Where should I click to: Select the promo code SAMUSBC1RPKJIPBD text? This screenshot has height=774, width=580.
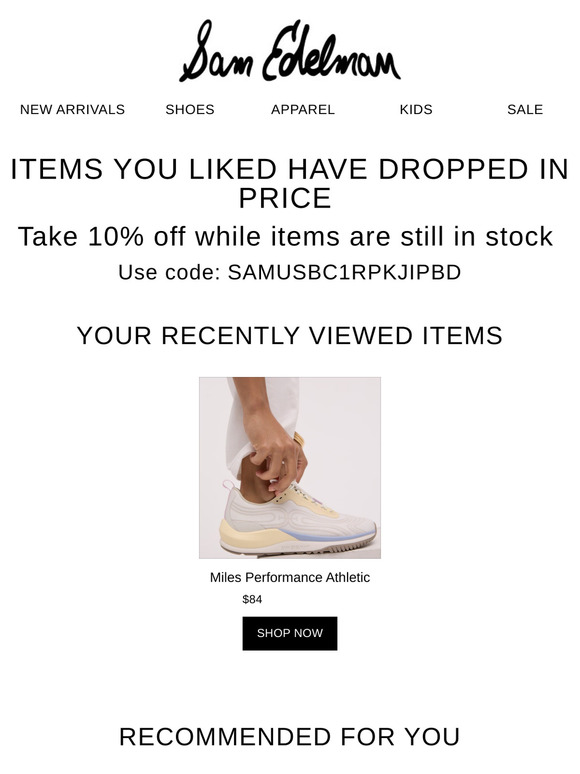[x=344, y=272]
